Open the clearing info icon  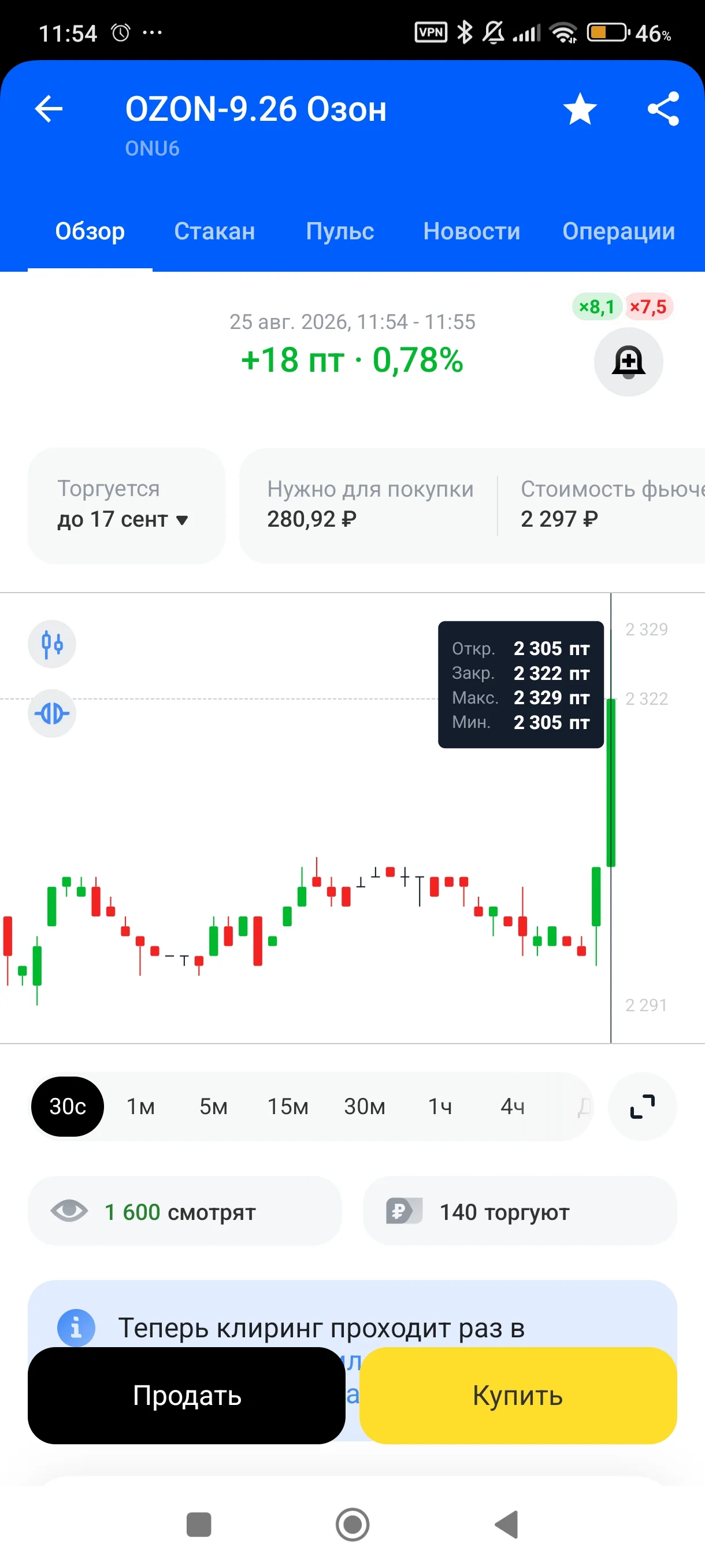click(x=76, y=1327)
